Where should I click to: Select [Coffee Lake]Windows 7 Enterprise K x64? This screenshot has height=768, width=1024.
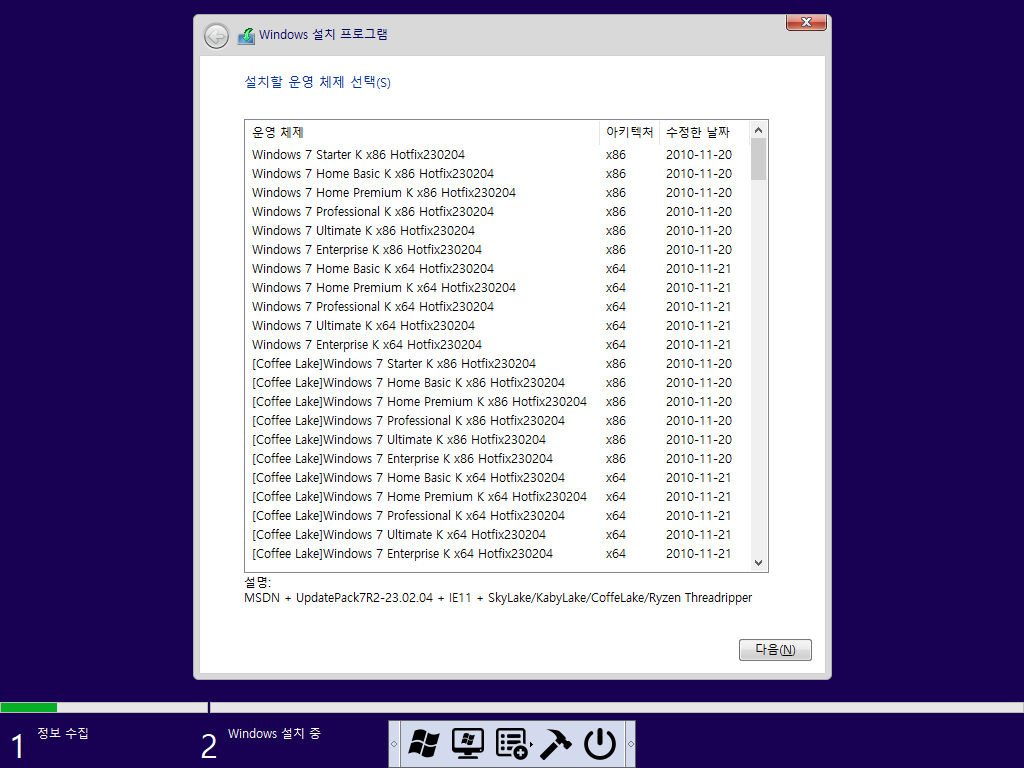[498, 553]
